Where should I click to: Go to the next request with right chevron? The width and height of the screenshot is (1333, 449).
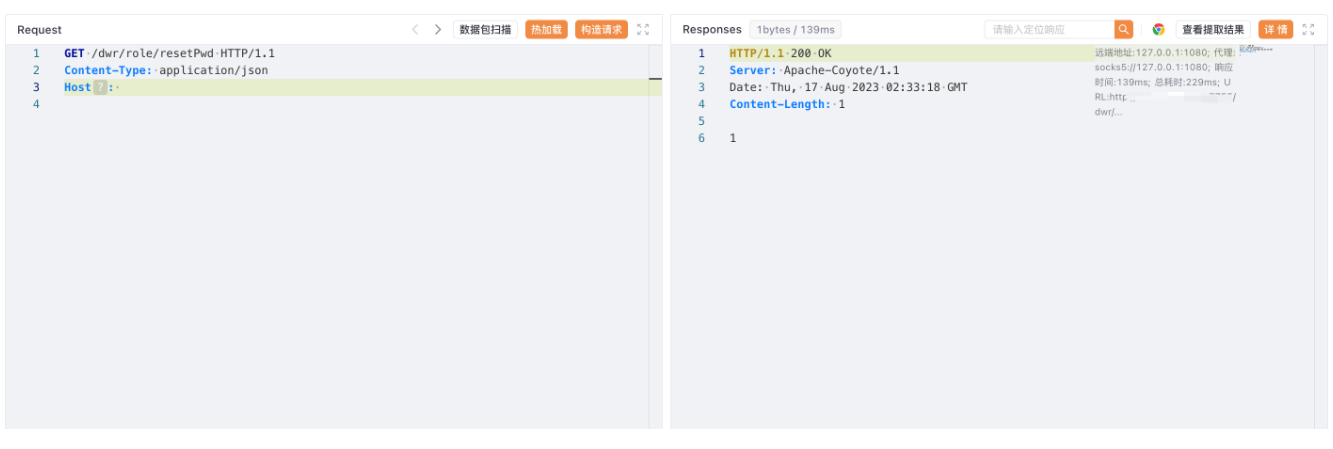coord(437,30)
